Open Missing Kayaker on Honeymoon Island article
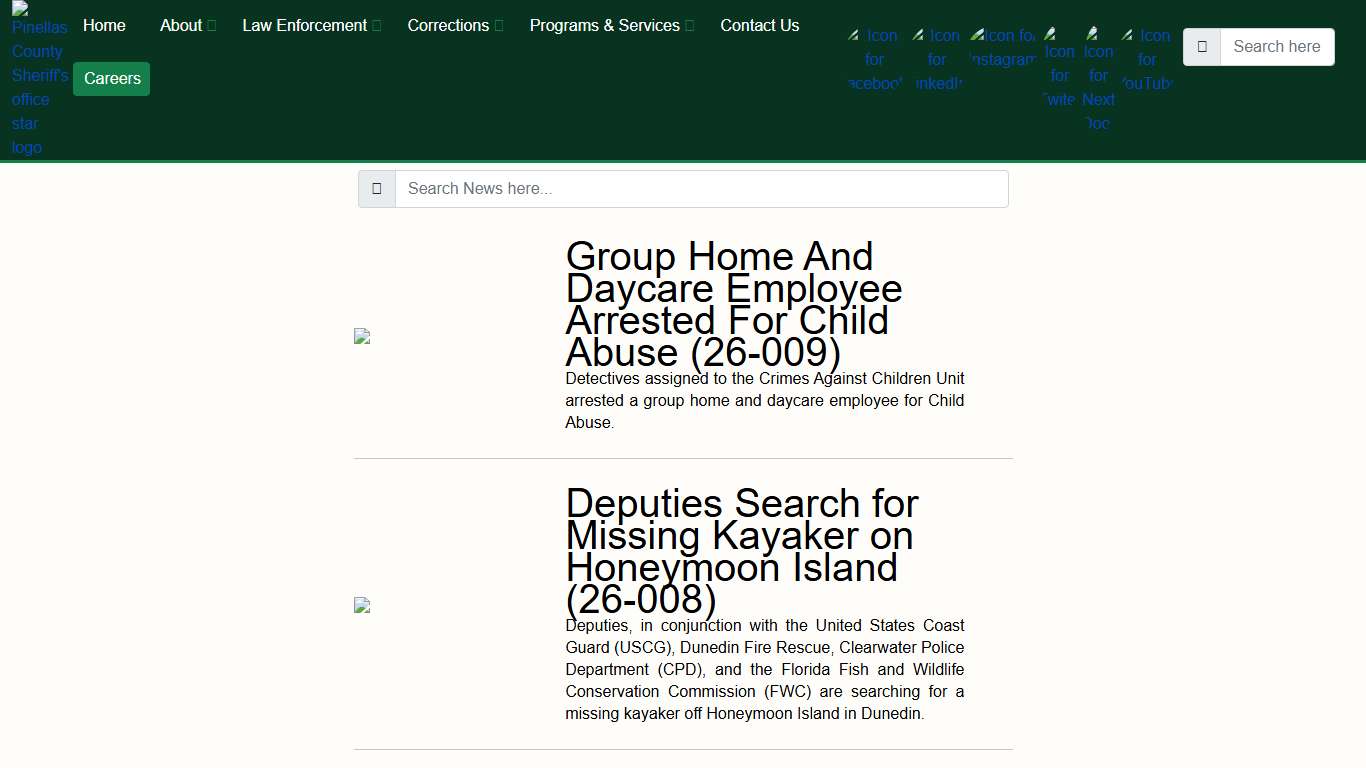Screen dimensions: 1366x768 point(741,551)
